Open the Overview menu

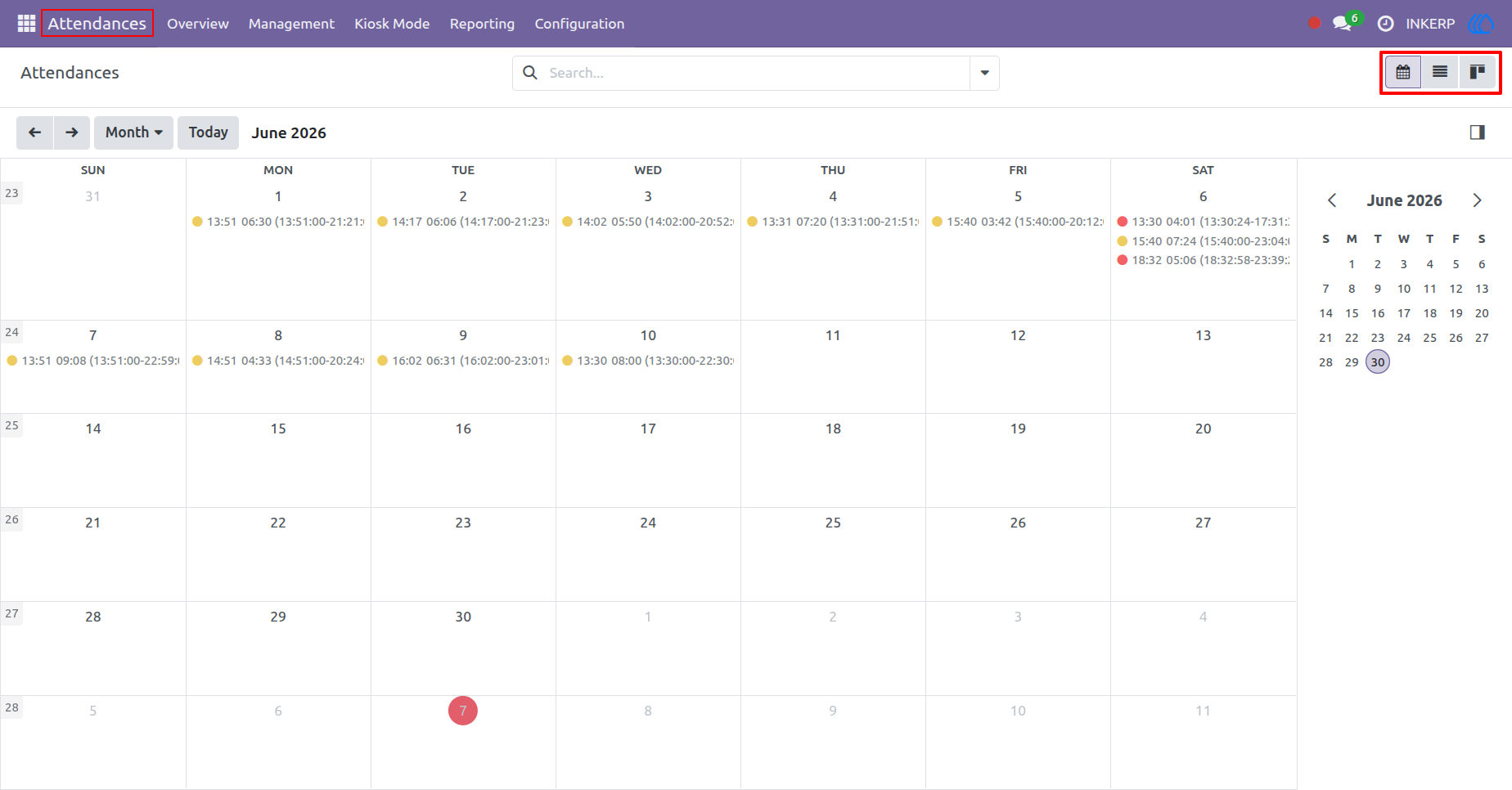(198, 24)
